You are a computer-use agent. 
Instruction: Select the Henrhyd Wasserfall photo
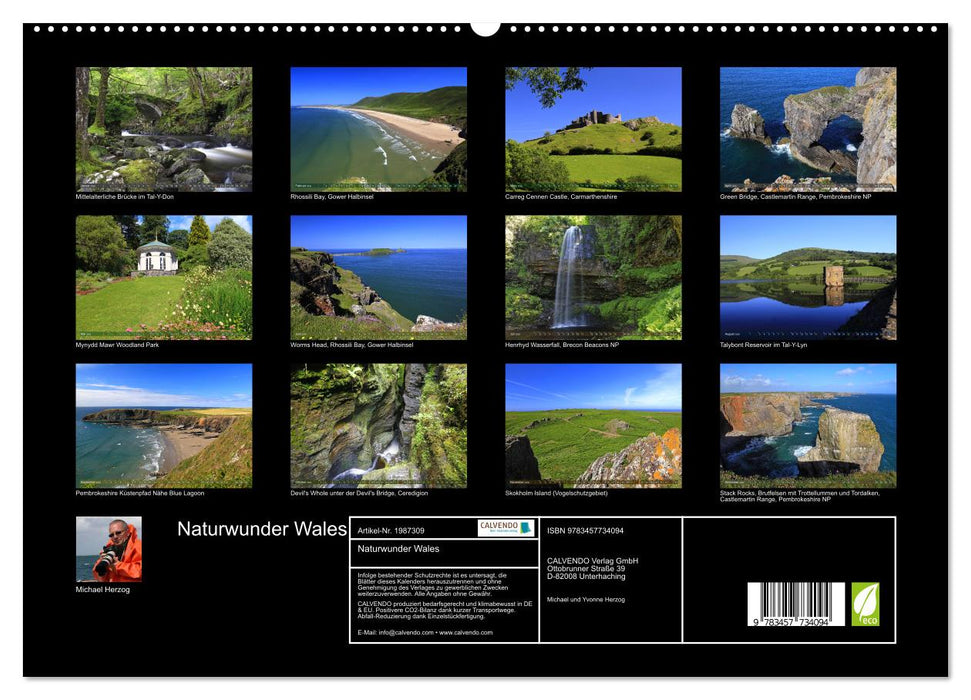tap(594, 278)
